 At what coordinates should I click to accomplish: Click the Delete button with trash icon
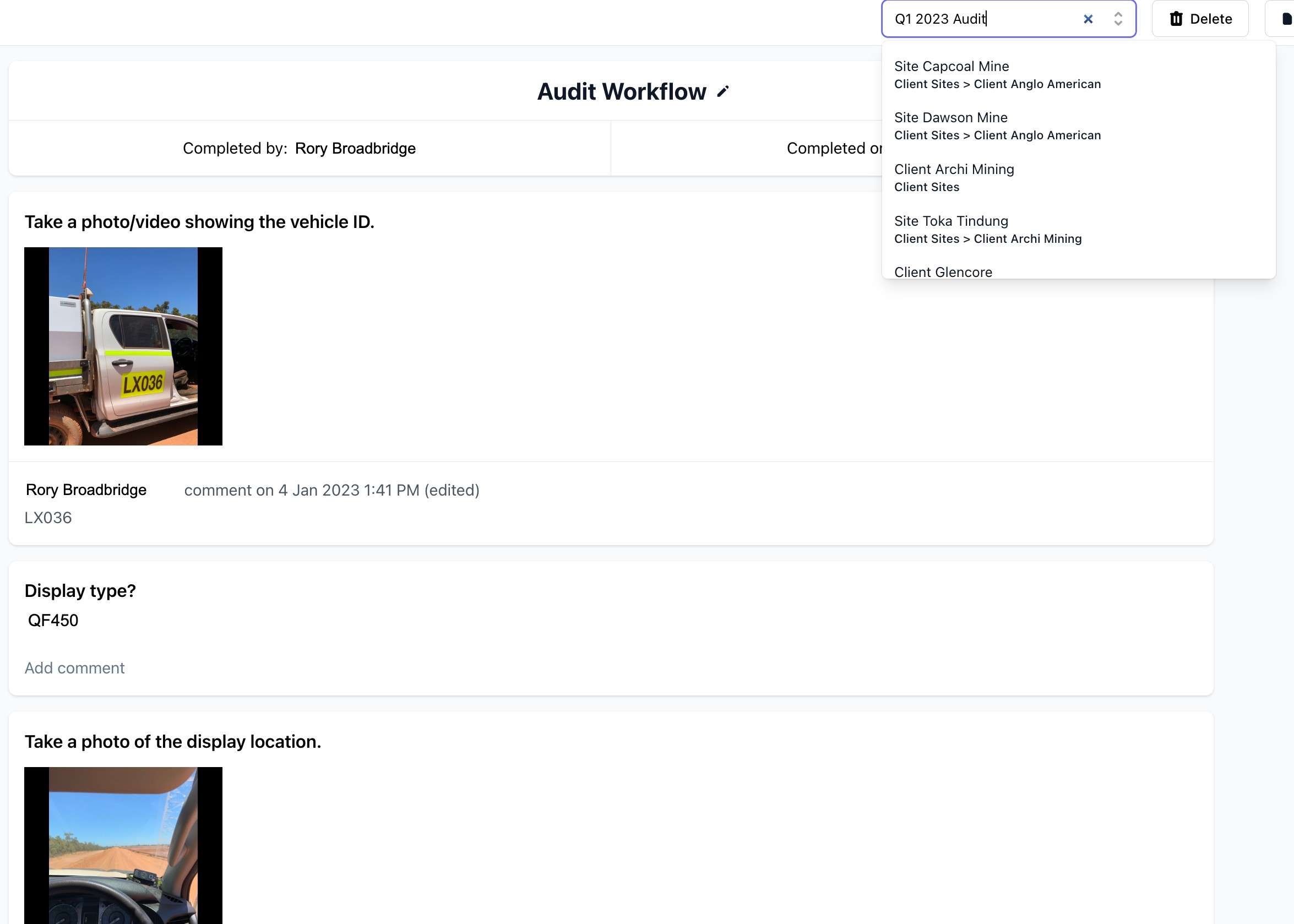pyautogui.click(x=1200, y=19)
